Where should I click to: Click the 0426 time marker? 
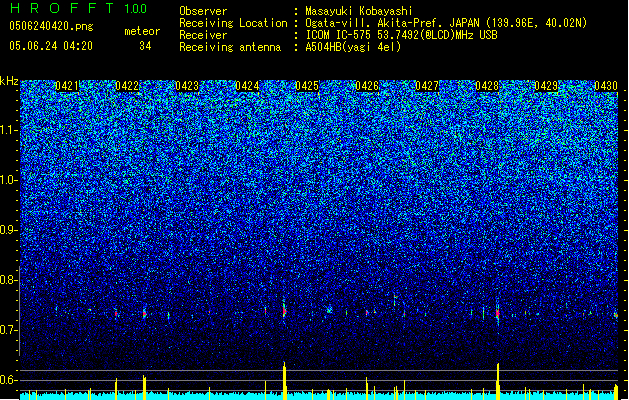[367, 86]
